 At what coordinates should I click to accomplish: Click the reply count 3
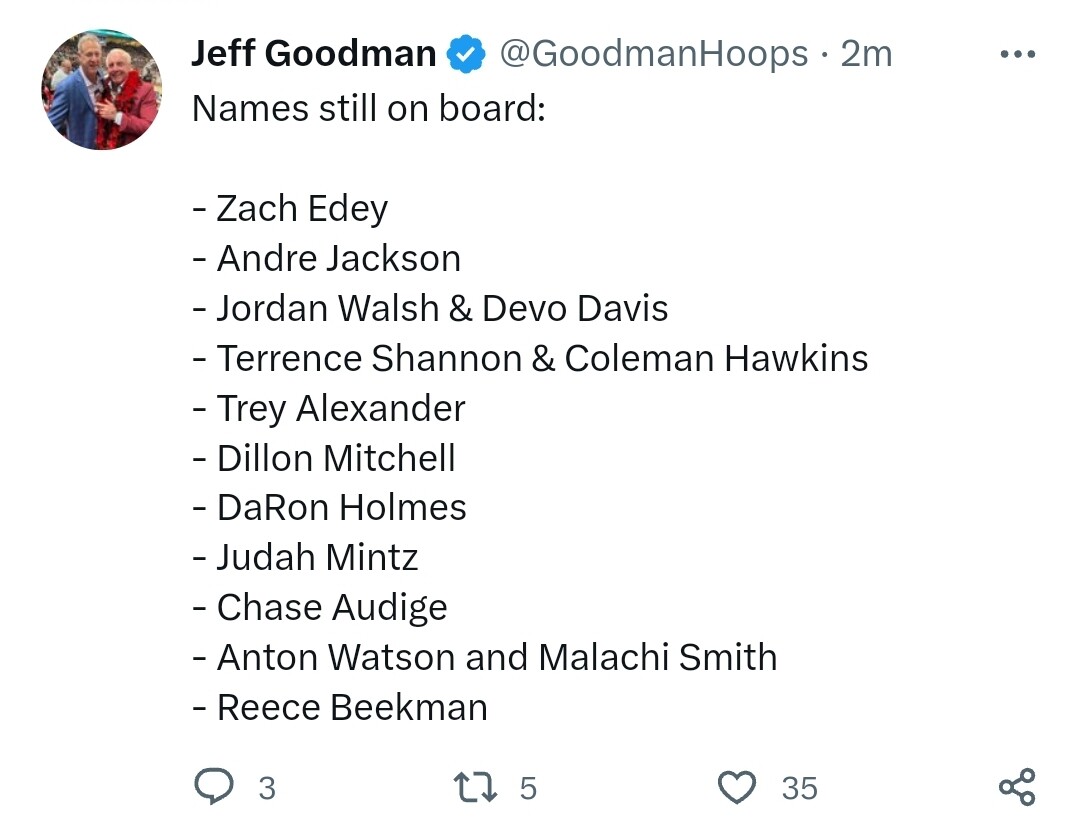266,788
